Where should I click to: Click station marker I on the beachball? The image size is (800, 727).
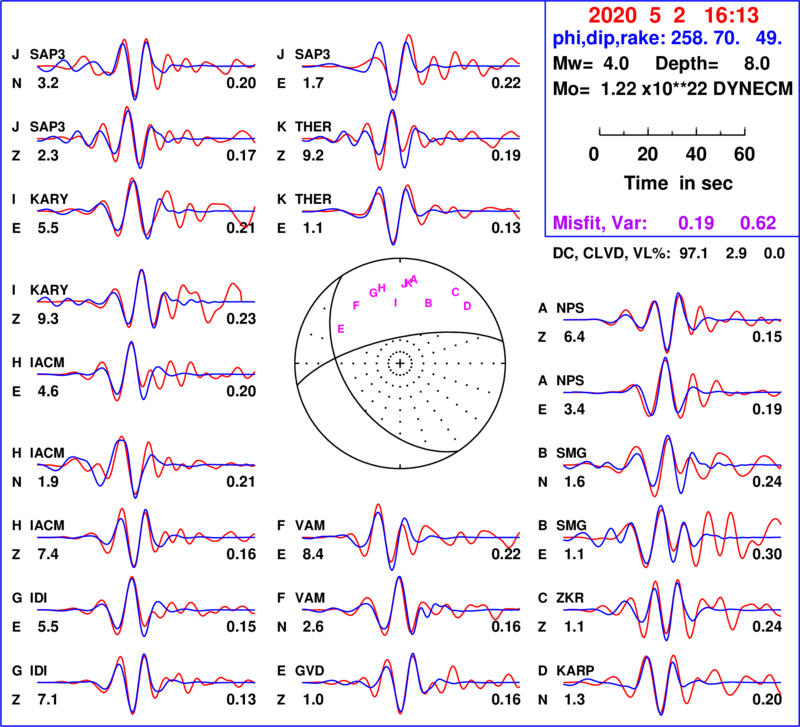coord(395,303)
